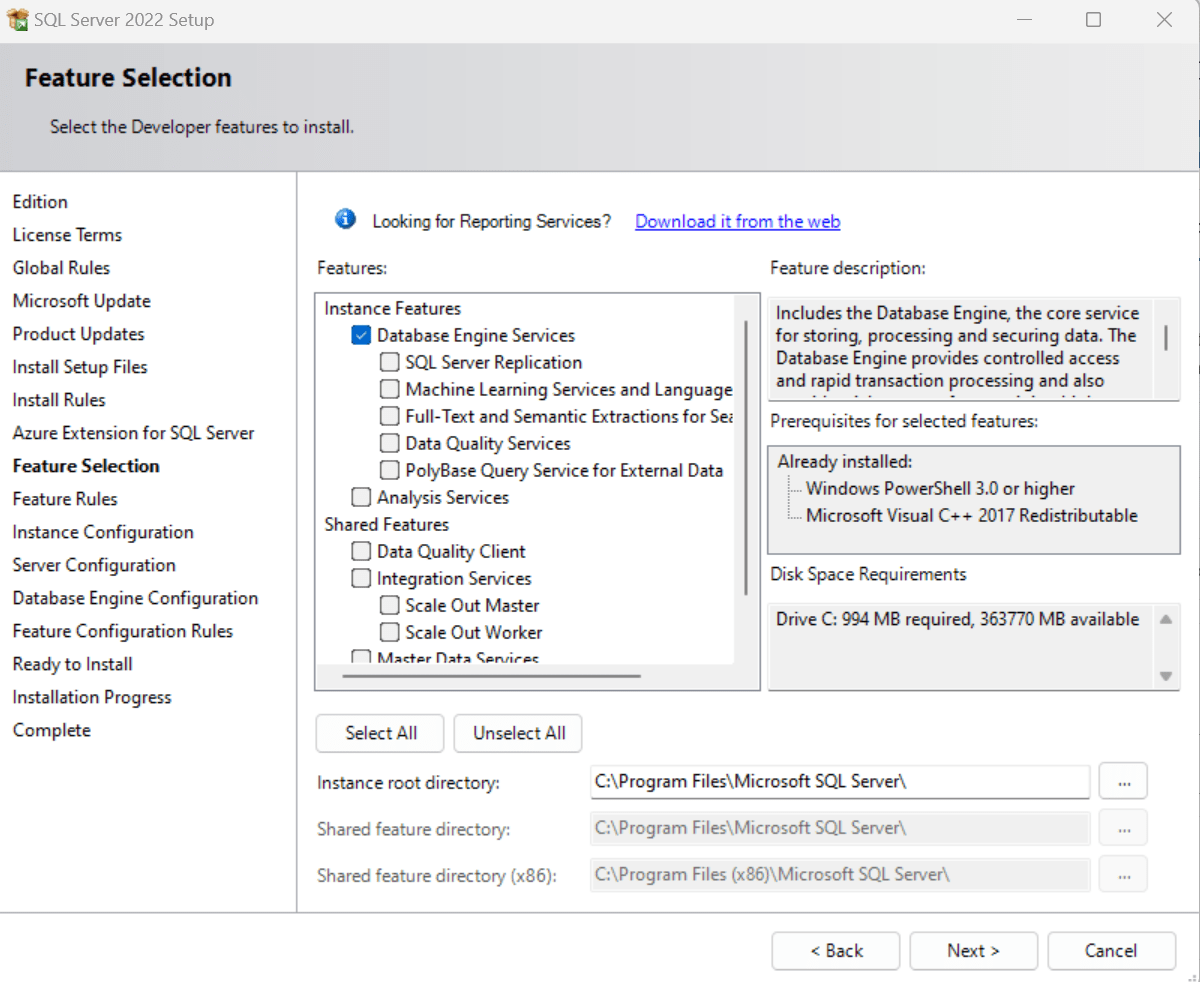The width and height of the screenshot is (1200, 982).
Task: Click Windows PowerShell 3.0 or higher entry
Action: click(x=940, y=489)
